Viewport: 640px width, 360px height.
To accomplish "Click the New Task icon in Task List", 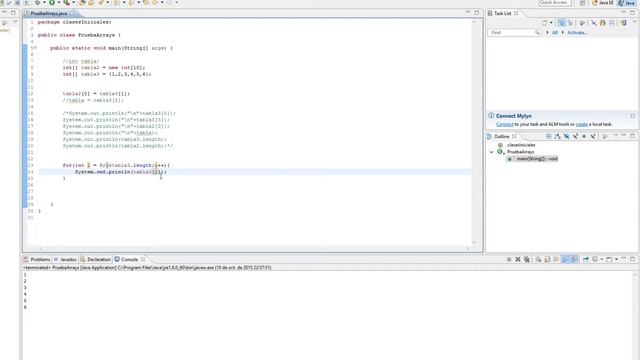I will point(544,23).
